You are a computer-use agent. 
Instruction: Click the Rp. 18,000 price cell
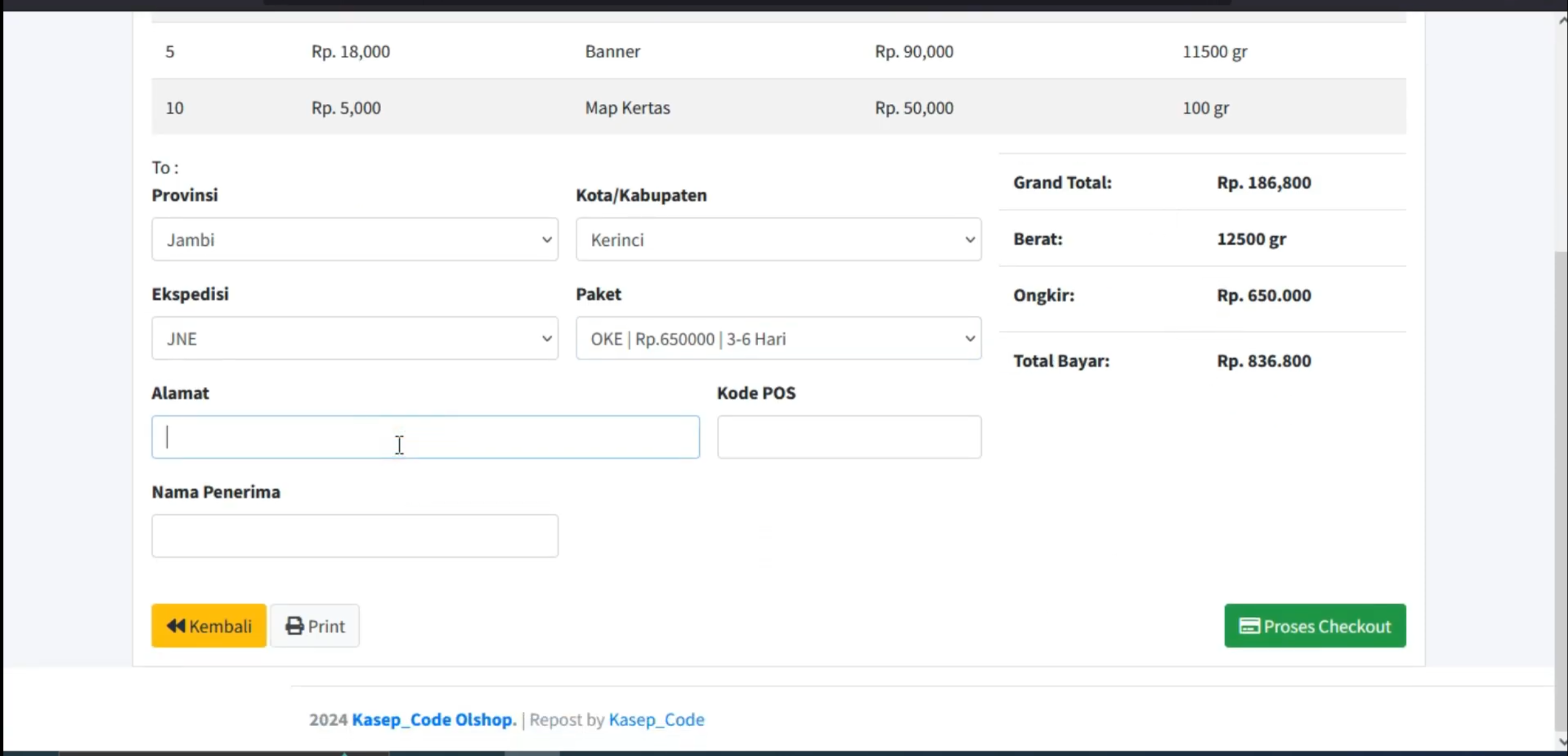click(x=350, y=51)
